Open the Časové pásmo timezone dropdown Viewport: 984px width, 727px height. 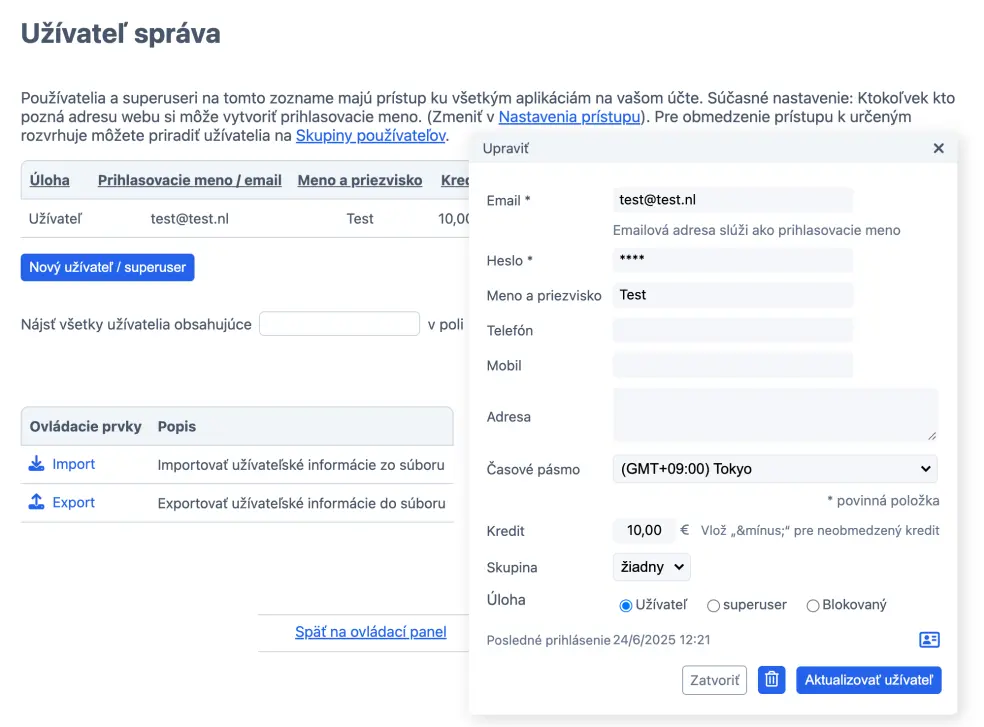775,469
